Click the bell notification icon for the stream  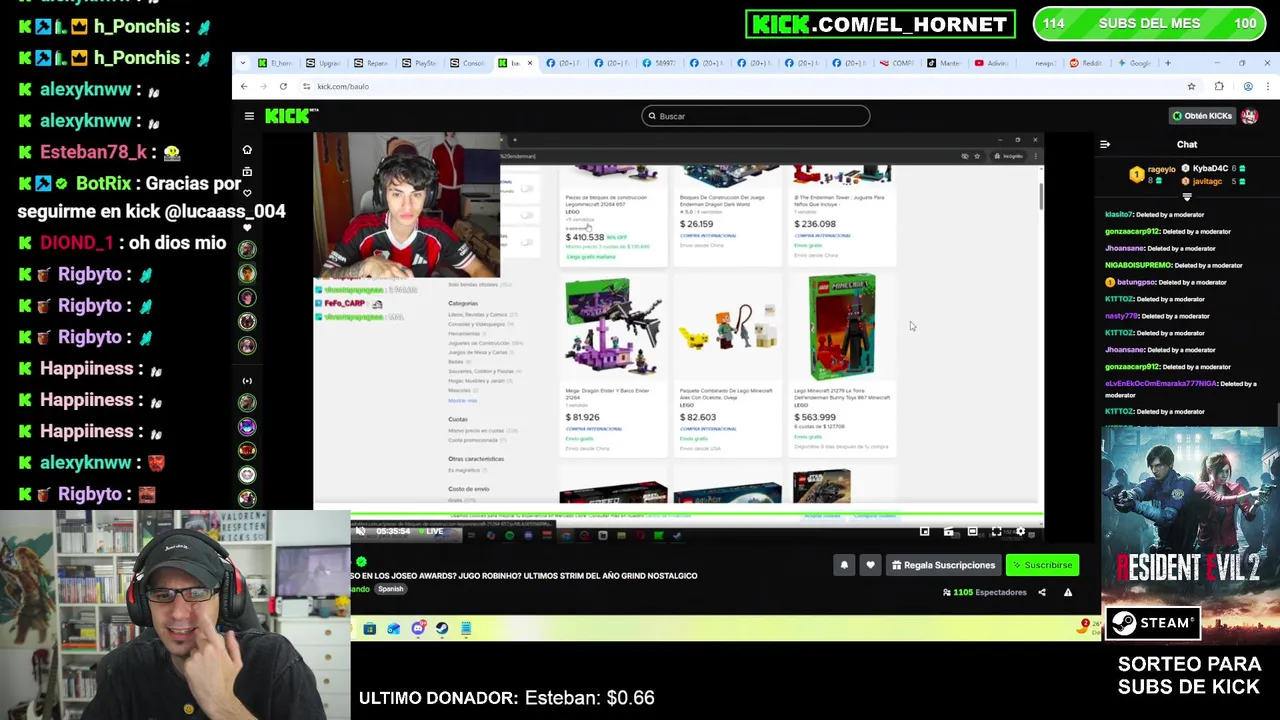point(844,565)
